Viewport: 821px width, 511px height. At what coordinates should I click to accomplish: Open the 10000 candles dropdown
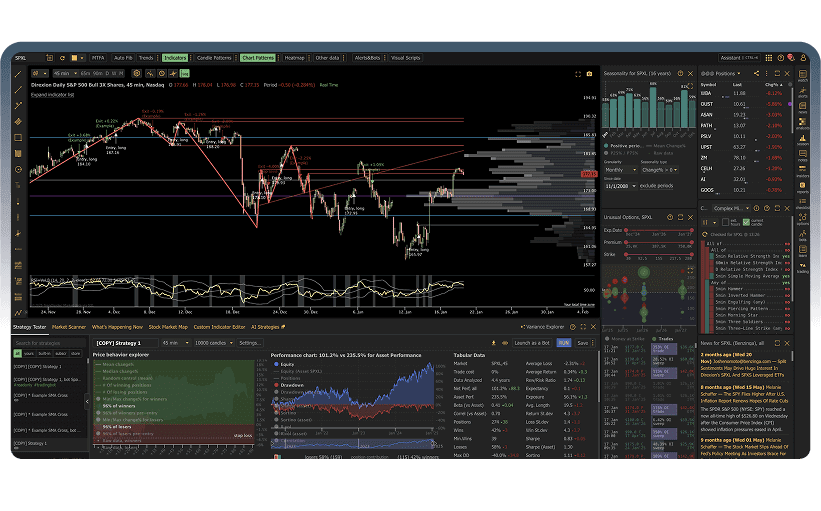tap(214, 343)
